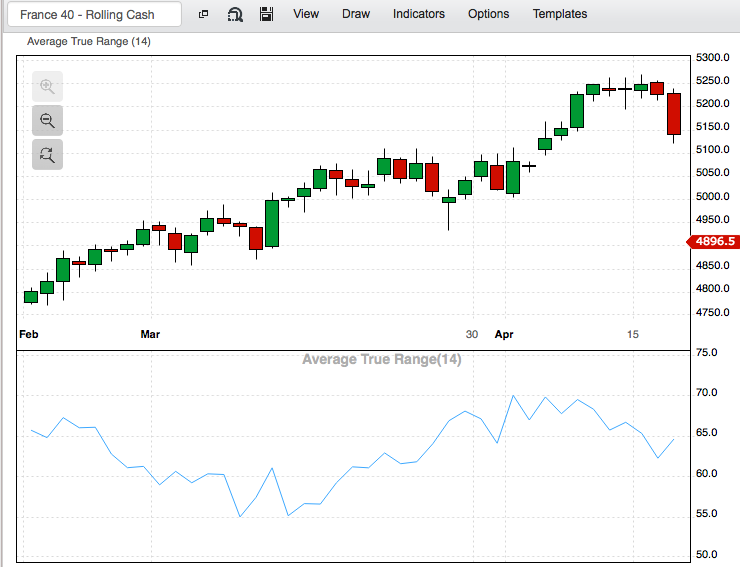Click the 65.0 ATR axis label
The image size is (740, 567).
[706, 432]
